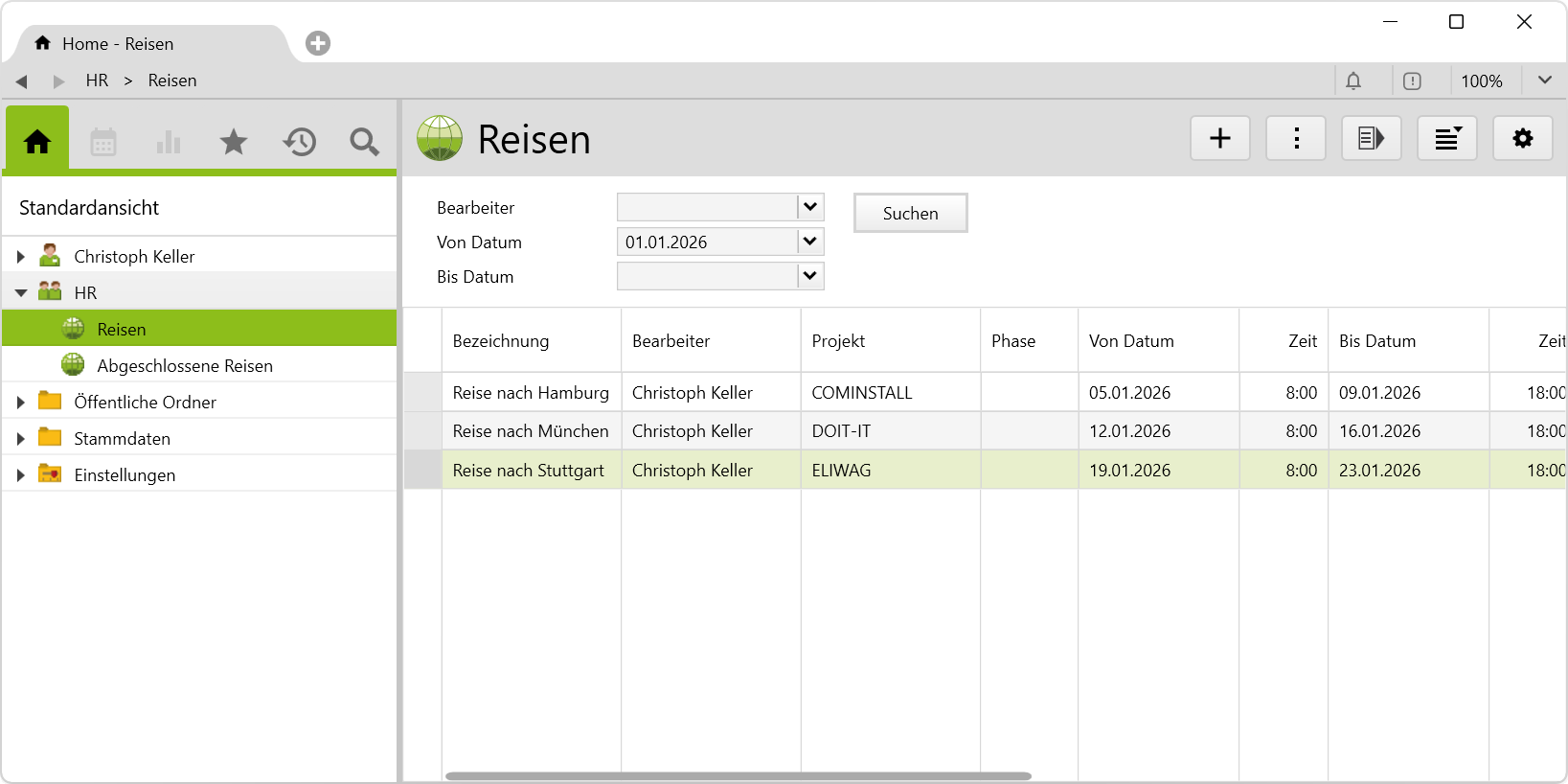Open the three-dot more options menu
This screenshot has height=784, width=1568.
(x=1295, y=138)
